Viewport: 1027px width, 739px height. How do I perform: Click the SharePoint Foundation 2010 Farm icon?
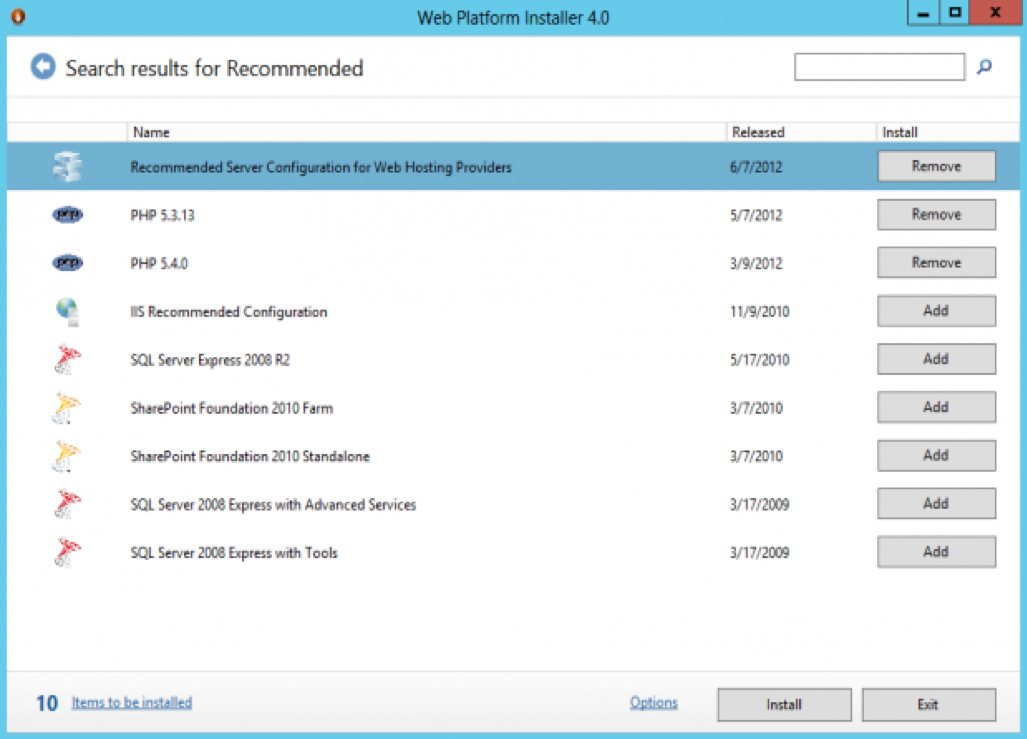pos(66,407)
